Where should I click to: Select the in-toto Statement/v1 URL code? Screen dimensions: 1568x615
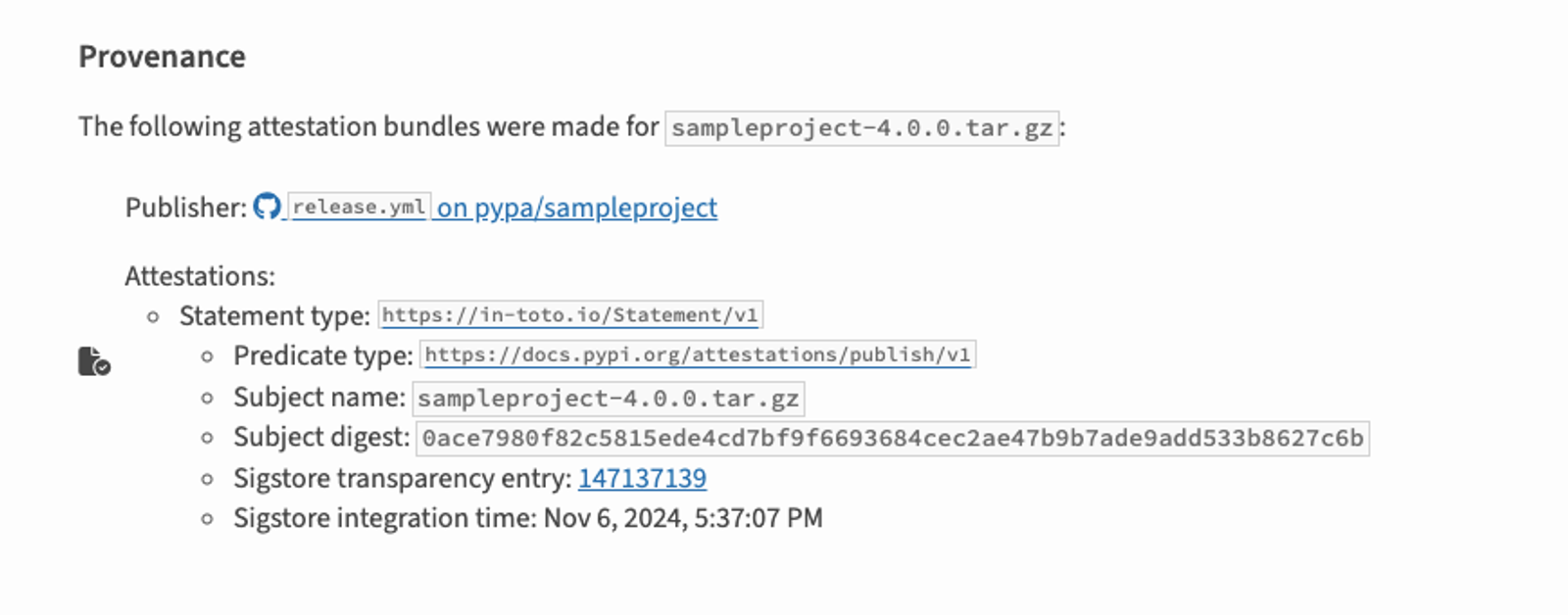coord(570,315)
